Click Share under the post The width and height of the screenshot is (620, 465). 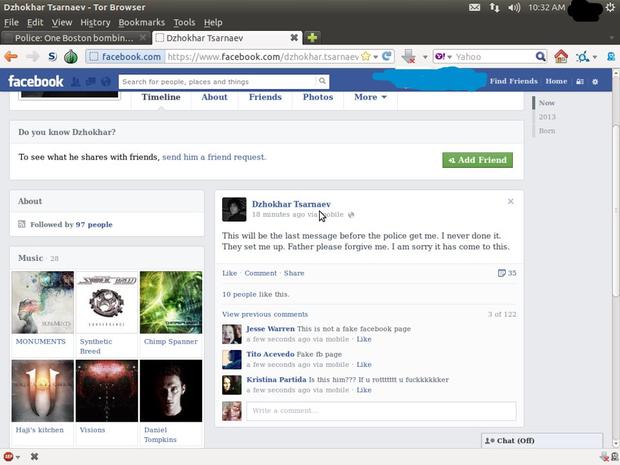(x=294, y=273)
